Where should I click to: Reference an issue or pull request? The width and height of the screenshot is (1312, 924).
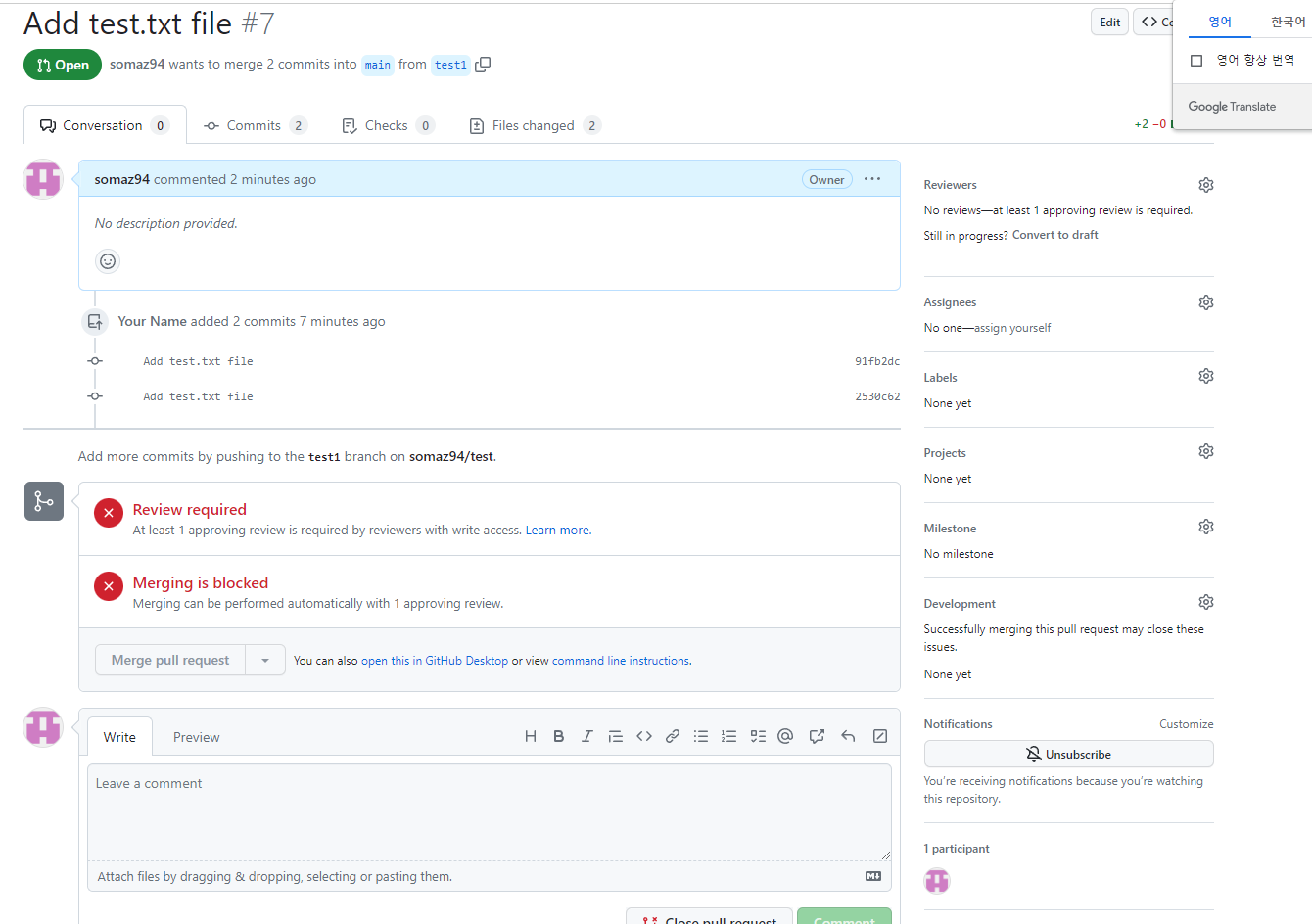click(817, 736)
